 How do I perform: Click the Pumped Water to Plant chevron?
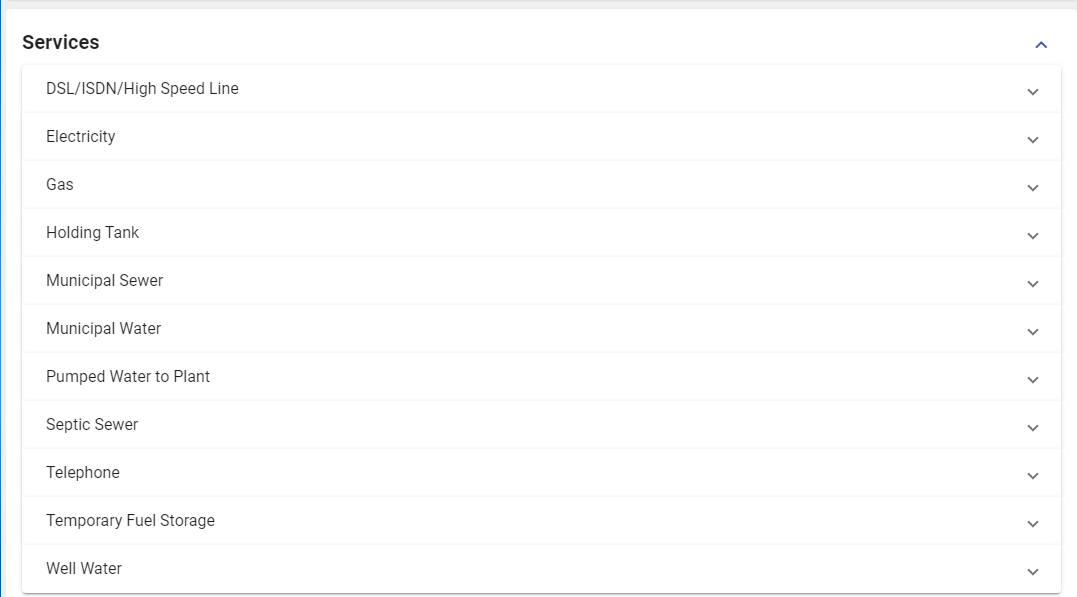pos(1033,380)
